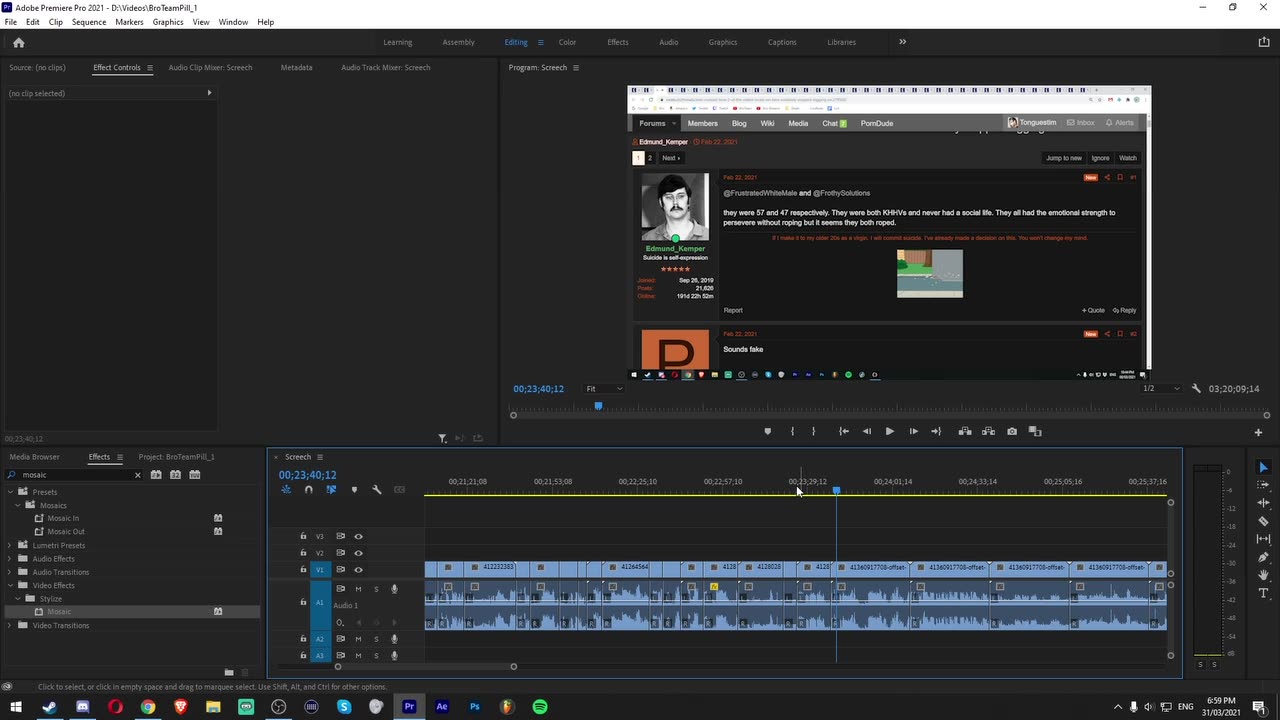Click Mark In button
The image size is (1280, 720).
point(792,431)
